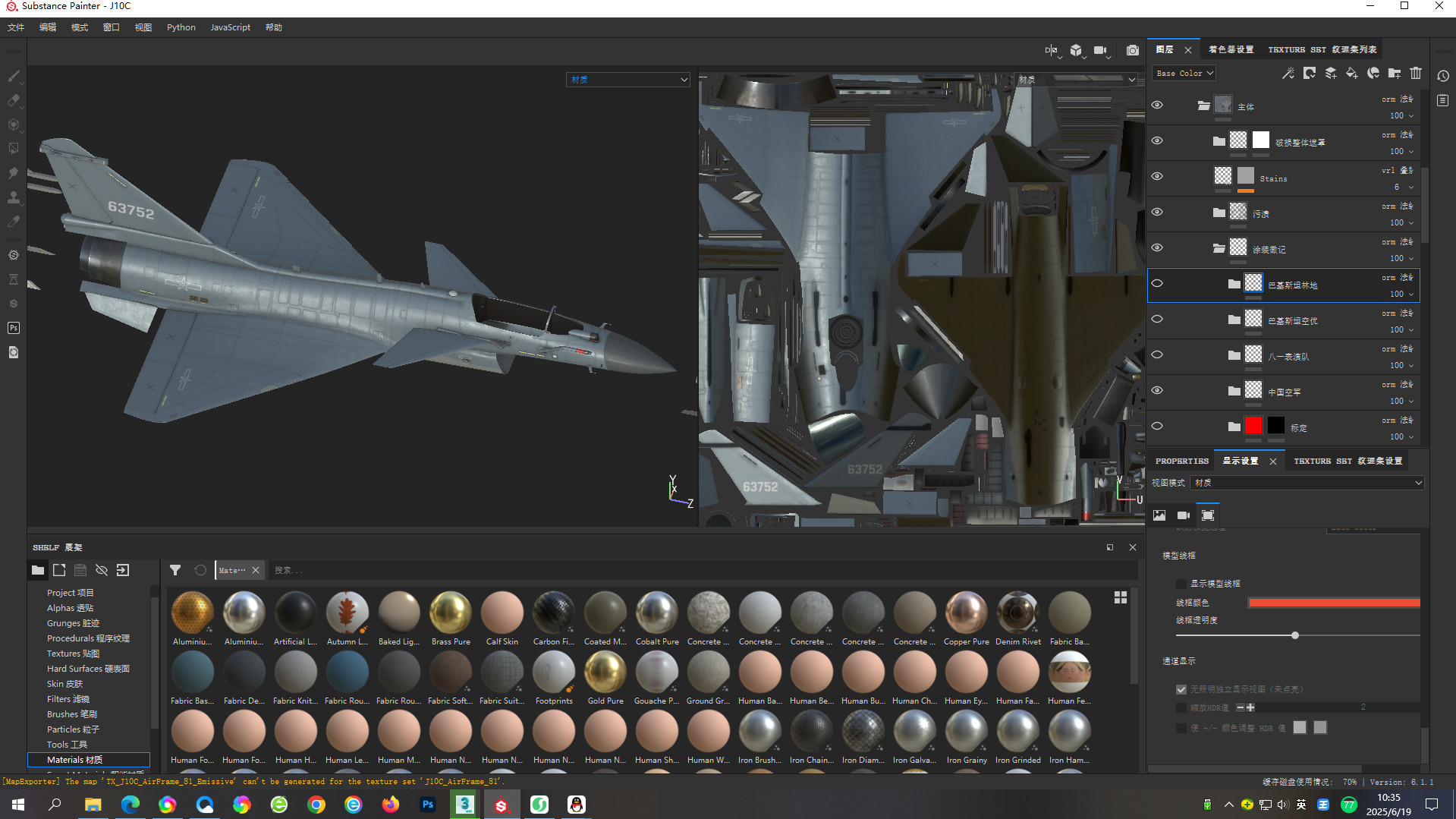Open the 2D viewport 材质 mode dropdown

(x=1077, y=80)
